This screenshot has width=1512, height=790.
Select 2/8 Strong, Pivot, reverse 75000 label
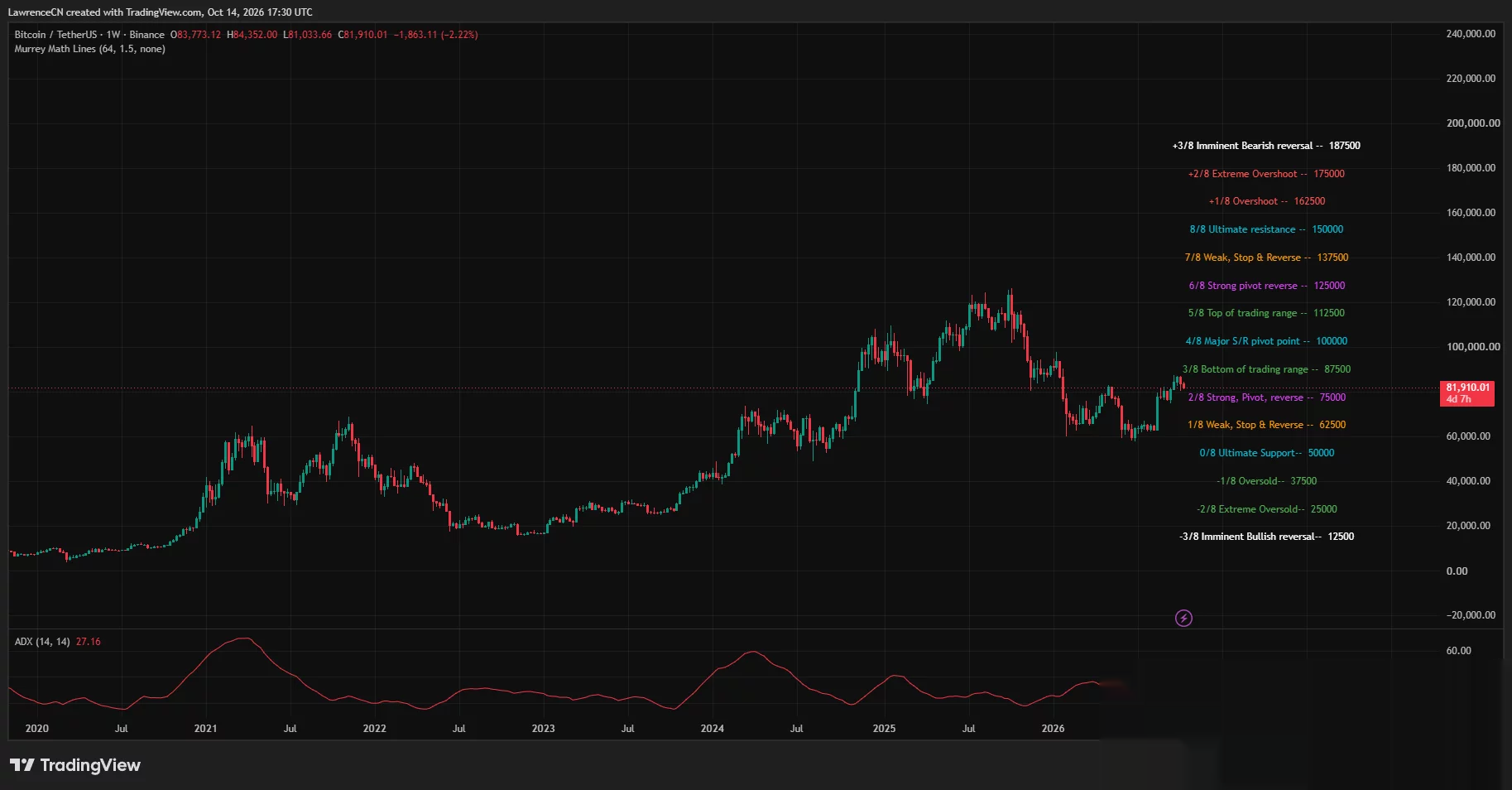1267,397
